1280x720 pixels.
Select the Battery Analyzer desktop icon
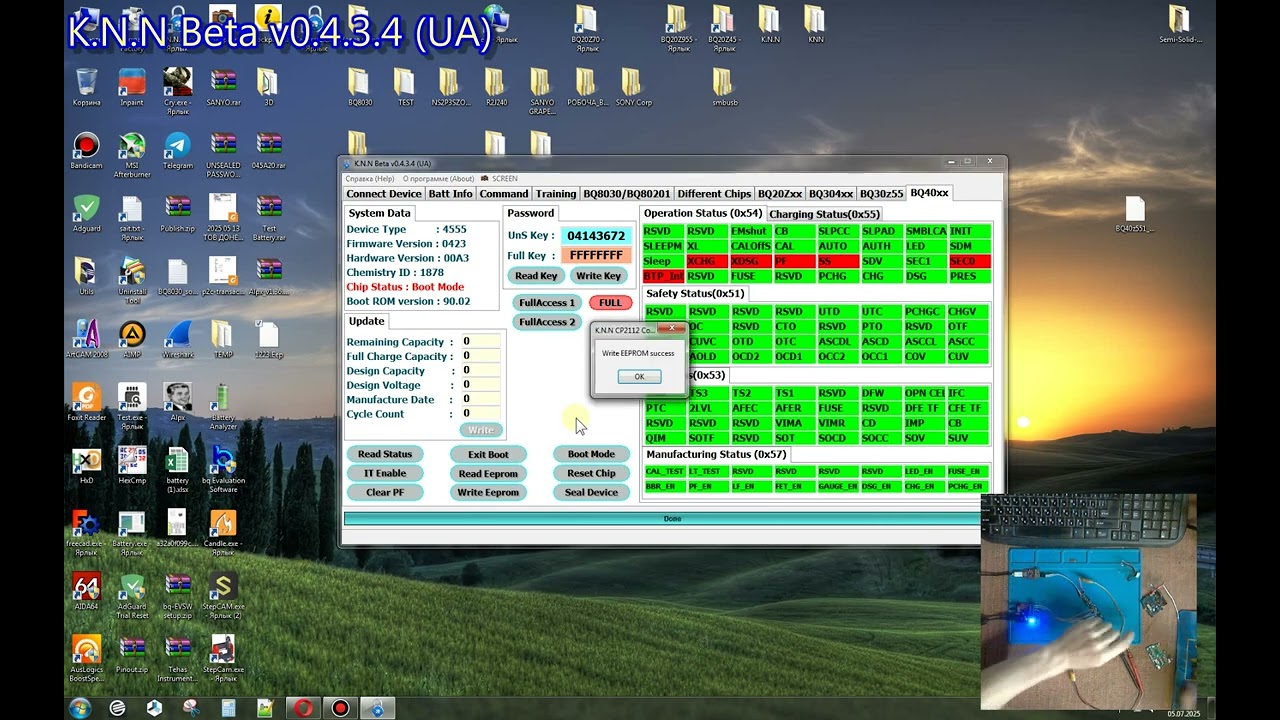pyautogui.click(x=223, y=407)
